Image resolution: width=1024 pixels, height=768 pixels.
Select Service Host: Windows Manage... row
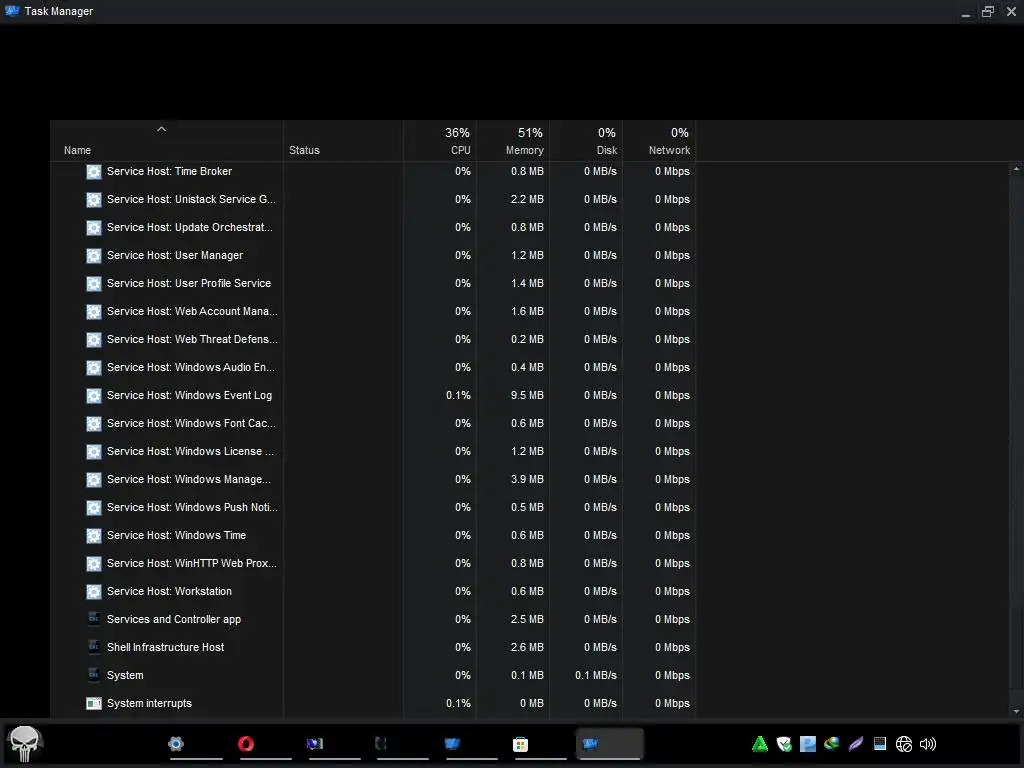(373, 480)
